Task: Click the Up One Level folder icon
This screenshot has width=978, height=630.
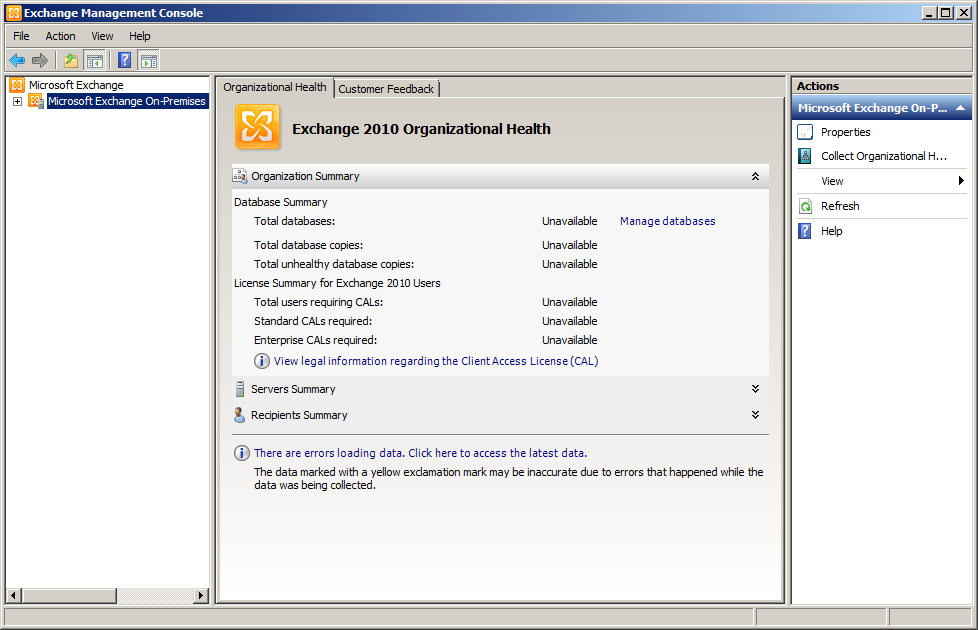Action: [x=71, y=60]
